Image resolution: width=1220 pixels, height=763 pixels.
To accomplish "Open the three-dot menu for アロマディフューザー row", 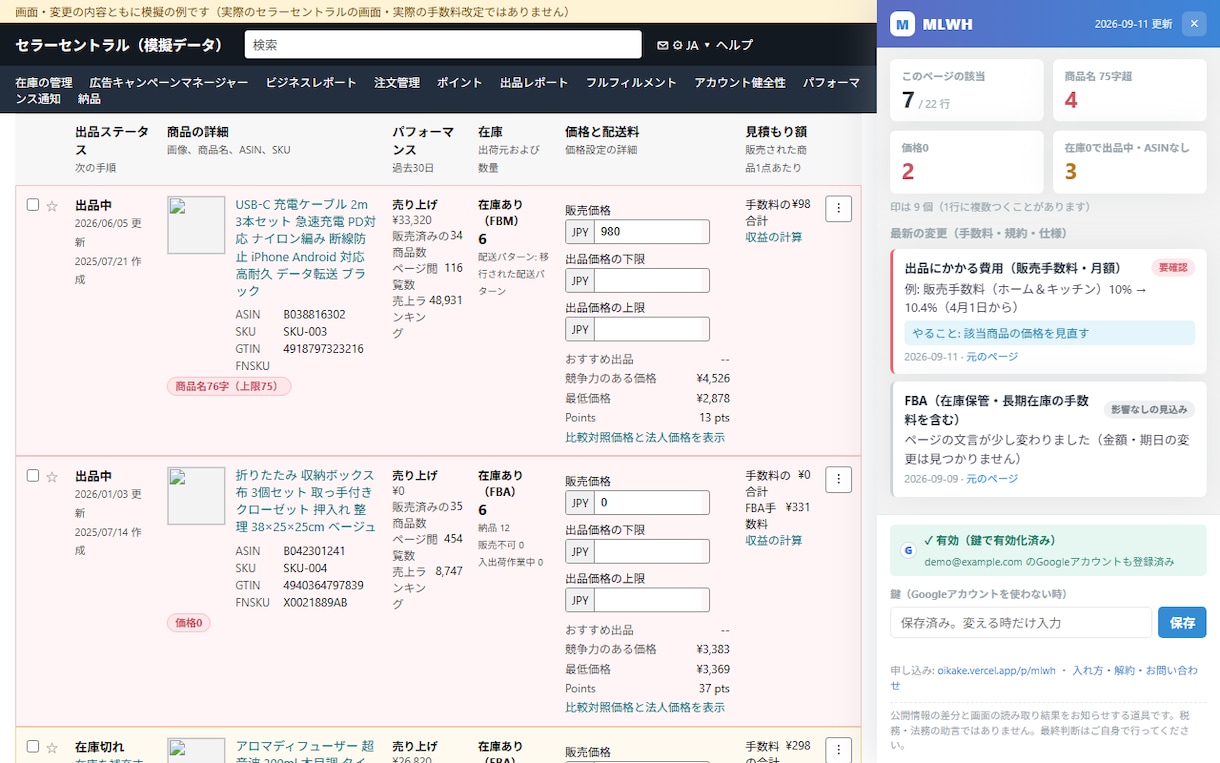I will (838, 750).
